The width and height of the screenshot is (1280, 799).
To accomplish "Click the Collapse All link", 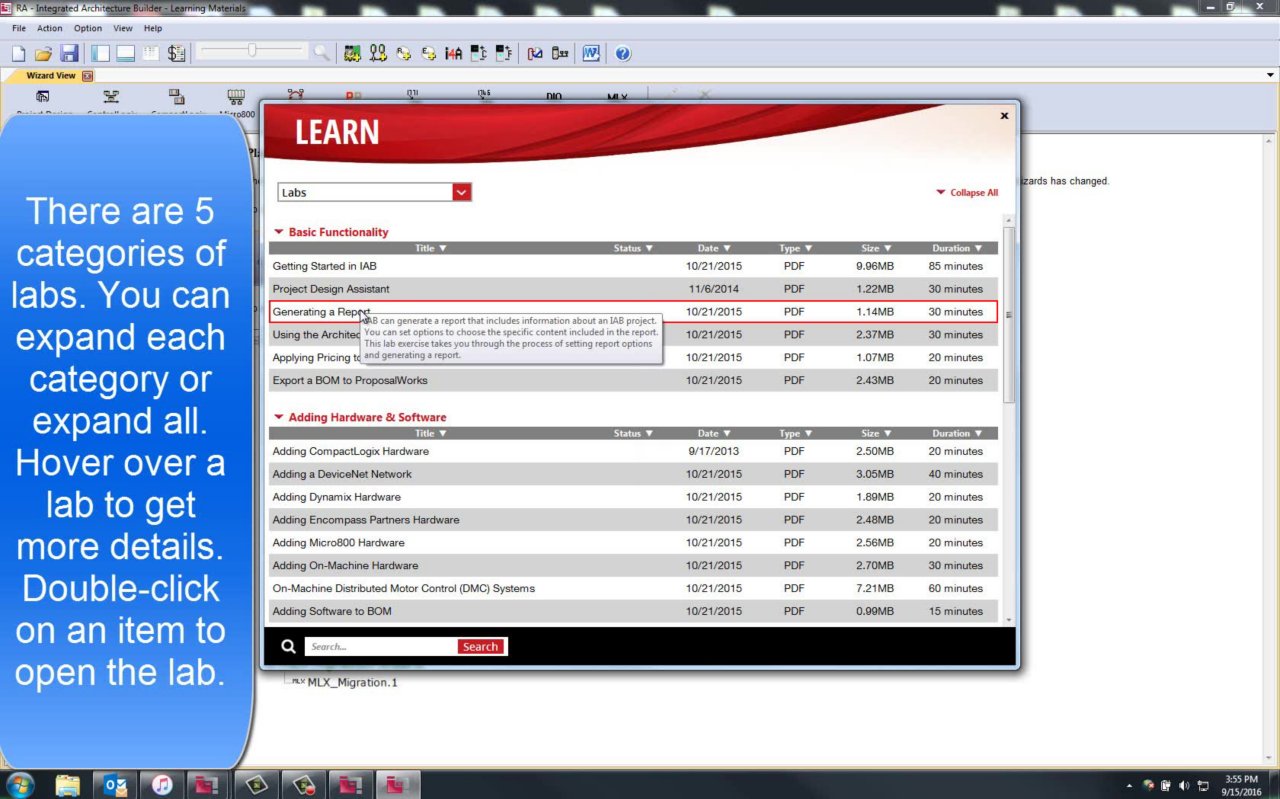I will [x=966, y=193].
